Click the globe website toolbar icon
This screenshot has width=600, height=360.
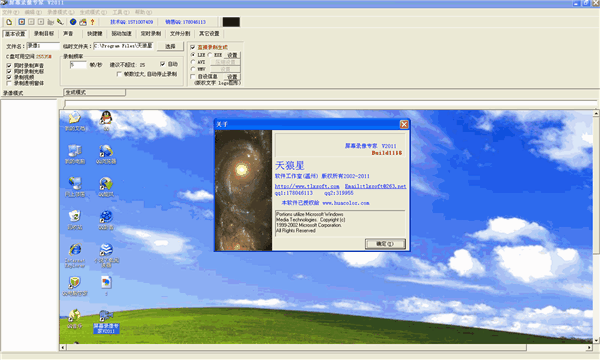(73, 22)
